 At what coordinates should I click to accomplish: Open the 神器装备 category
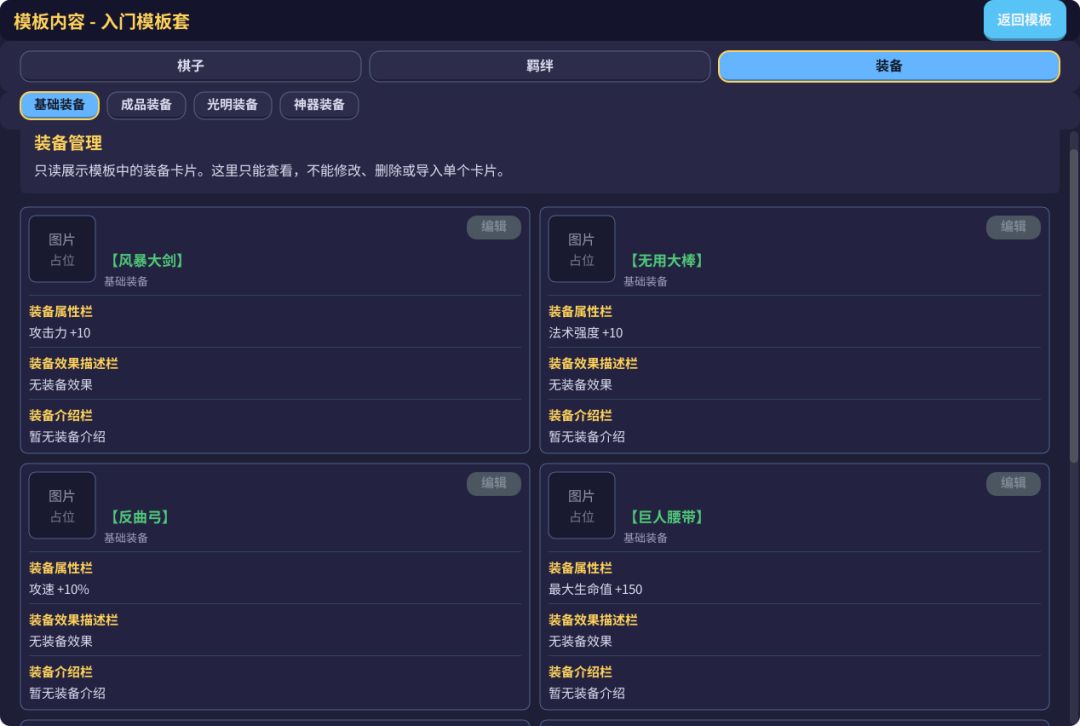(x=319, y=105)
